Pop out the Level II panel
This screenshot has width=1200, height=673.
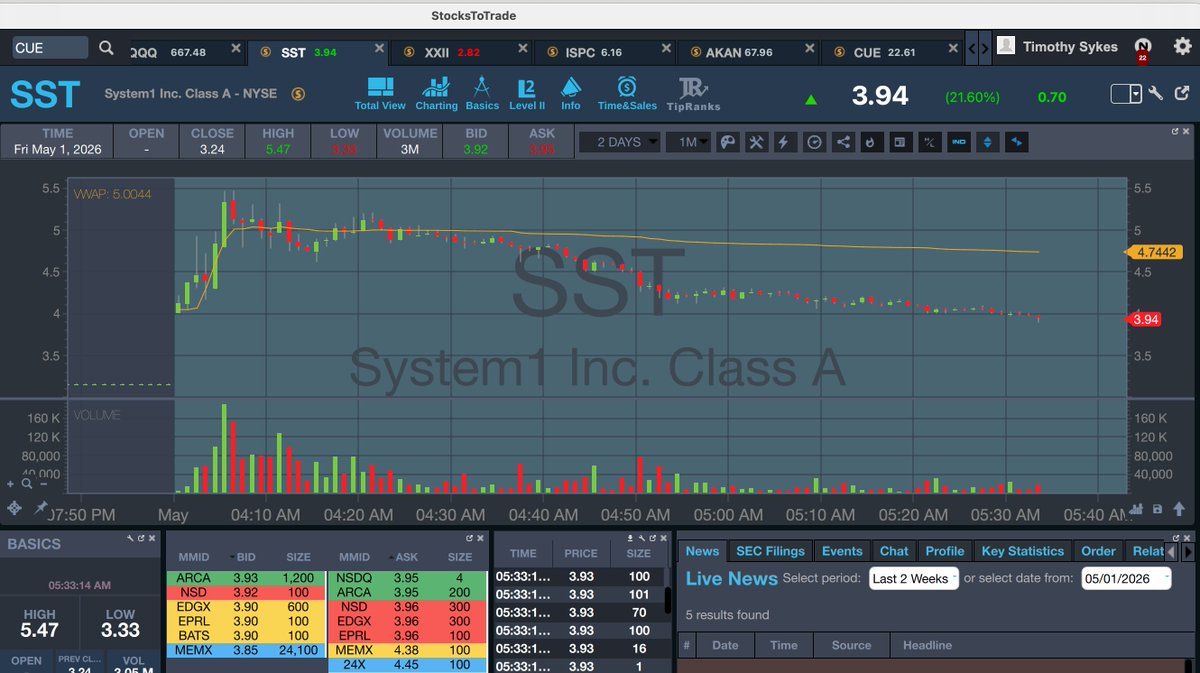point(469,538)
